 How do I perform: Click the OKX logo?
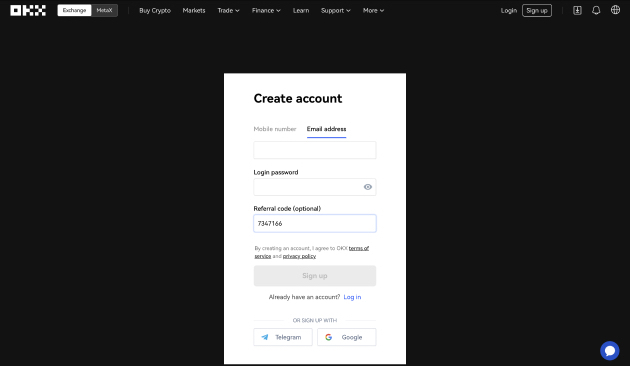28,10
